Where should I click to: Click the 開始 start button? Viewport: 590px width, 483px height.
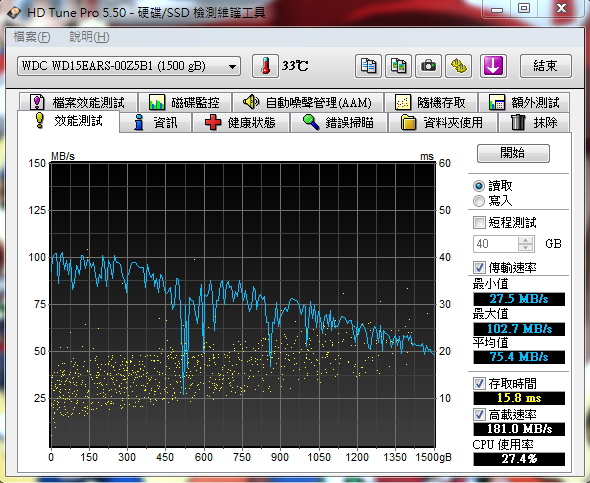513,153
